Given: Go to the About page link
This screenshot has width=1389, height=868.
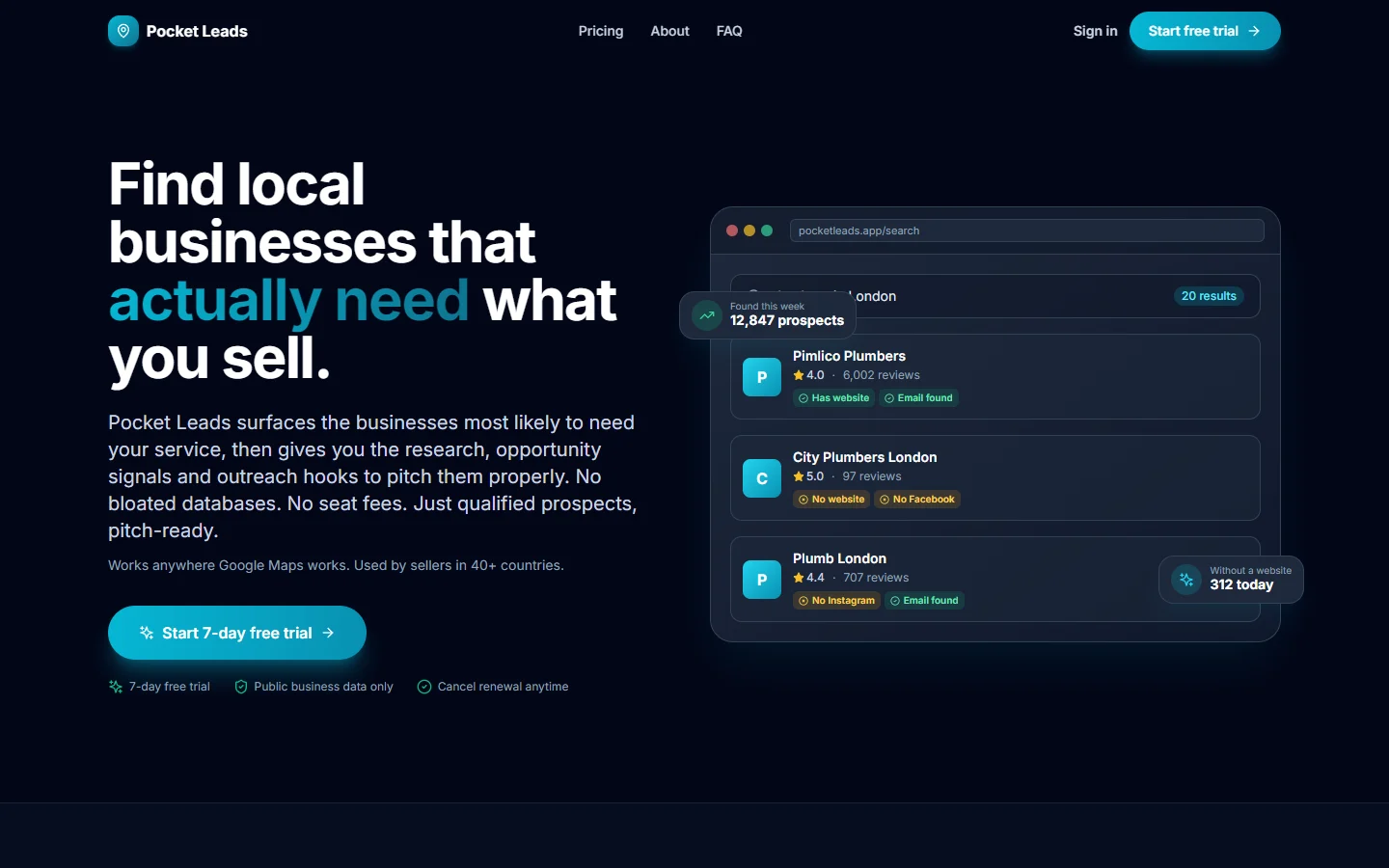Looking at the screenshot, I should click(x=669, y=31).
